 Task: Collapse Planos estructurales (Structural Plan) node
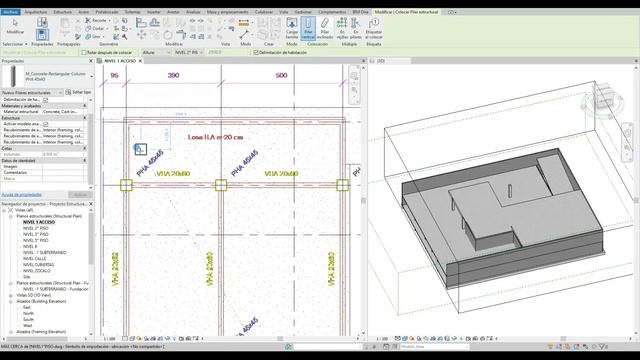click(11, 216)
